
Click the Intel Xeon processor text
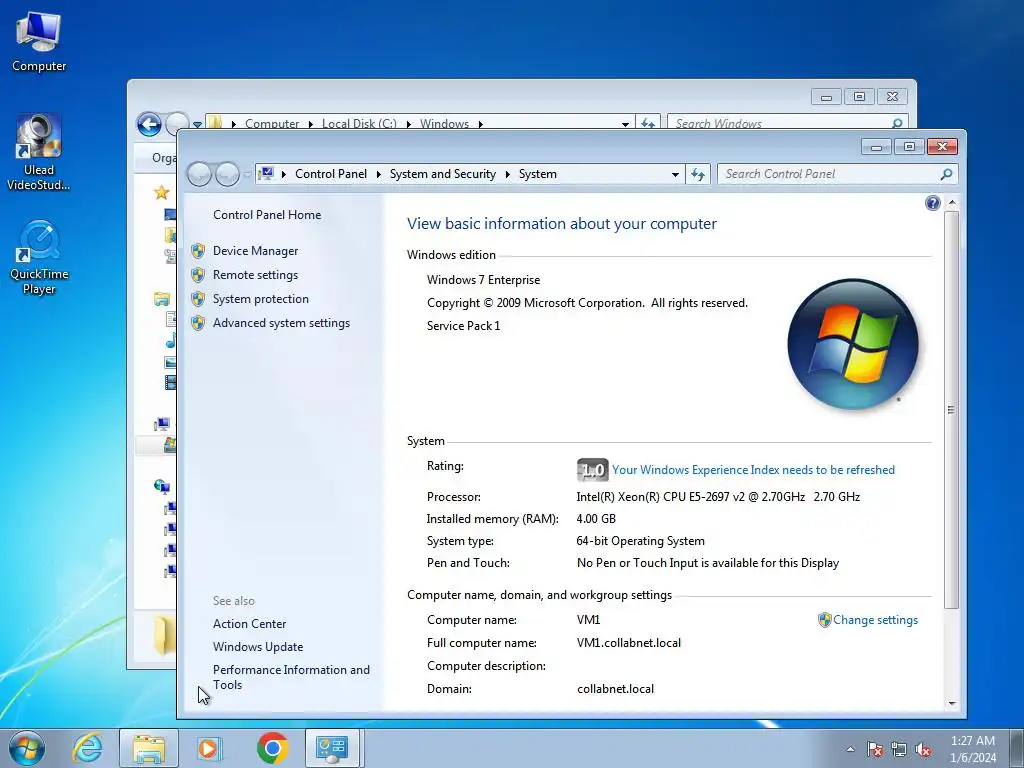click(718, 497)
